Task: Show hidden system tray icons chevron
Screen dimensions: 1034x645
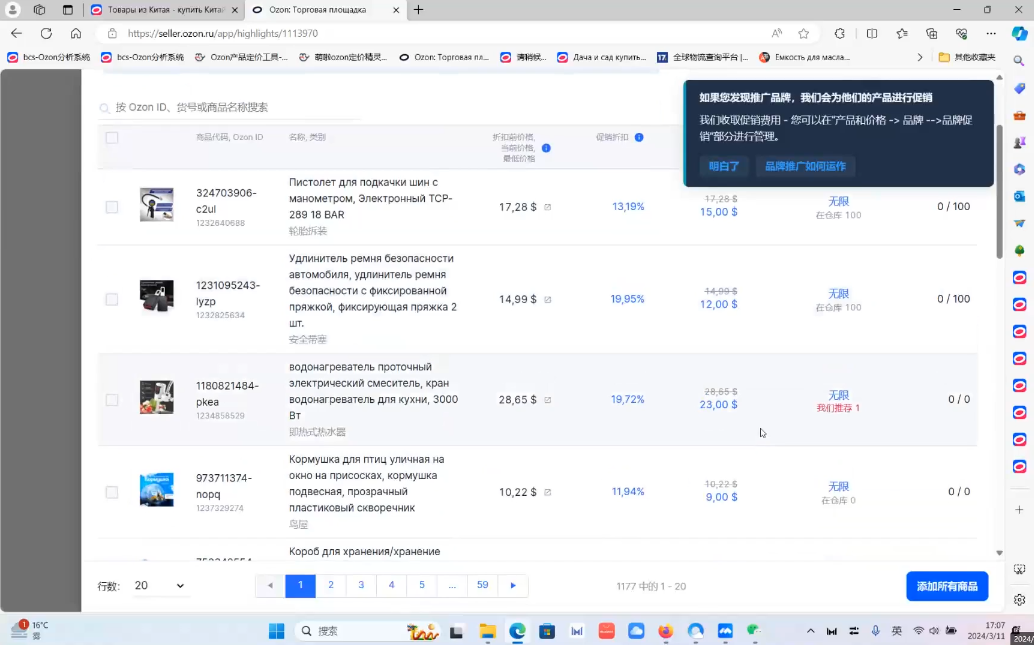Action: coord(808,631)
